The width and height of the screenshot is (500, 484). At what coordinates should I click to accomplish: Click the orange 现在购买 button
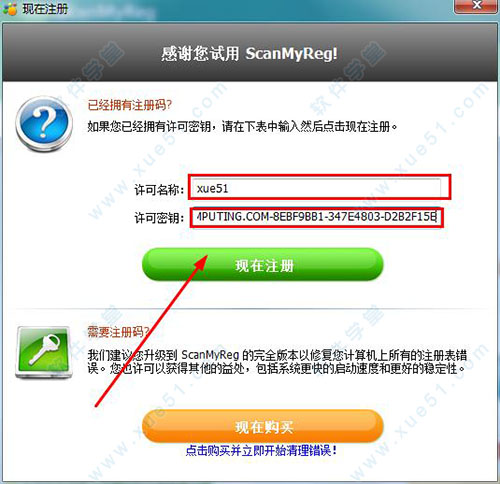(x=263, y=426)
